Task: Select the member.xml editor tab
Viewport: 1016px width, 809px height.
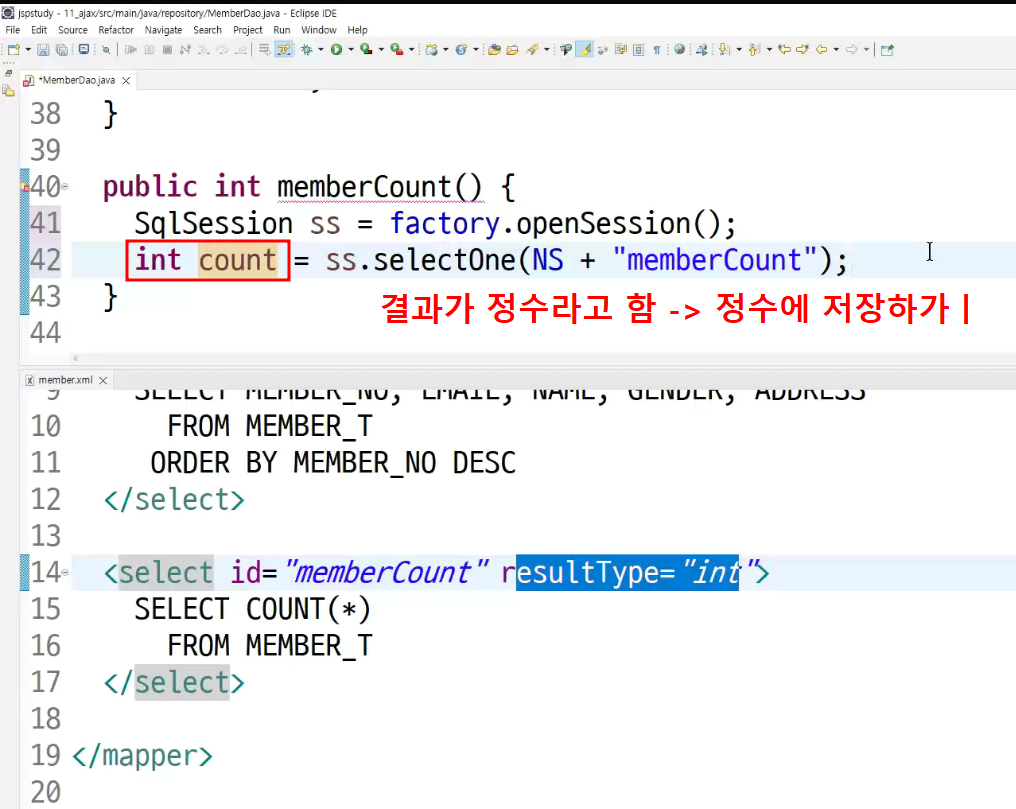Action: point(65,380)
